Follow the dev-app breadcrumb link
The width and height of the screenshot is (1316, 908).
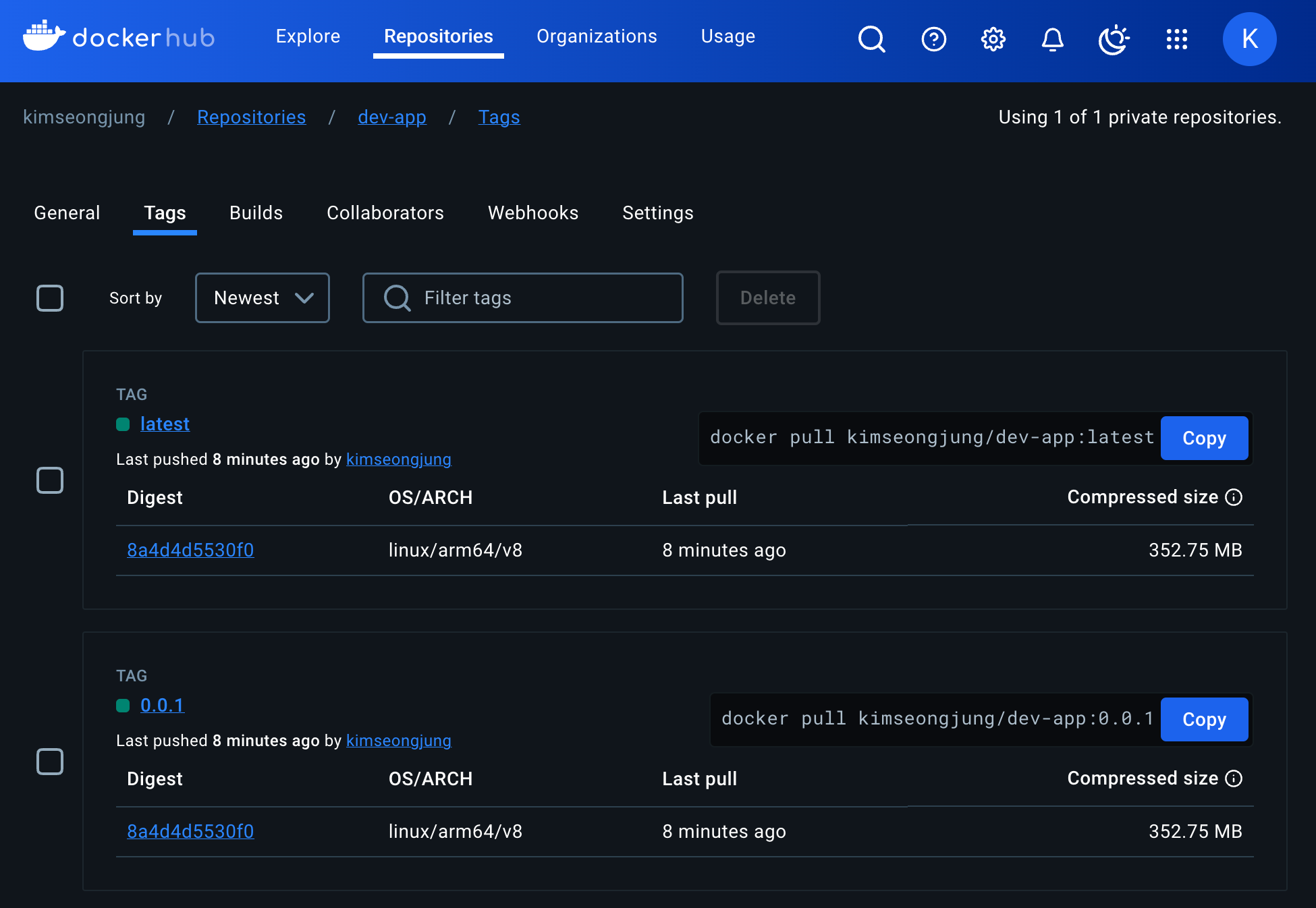tap(392, 117)
